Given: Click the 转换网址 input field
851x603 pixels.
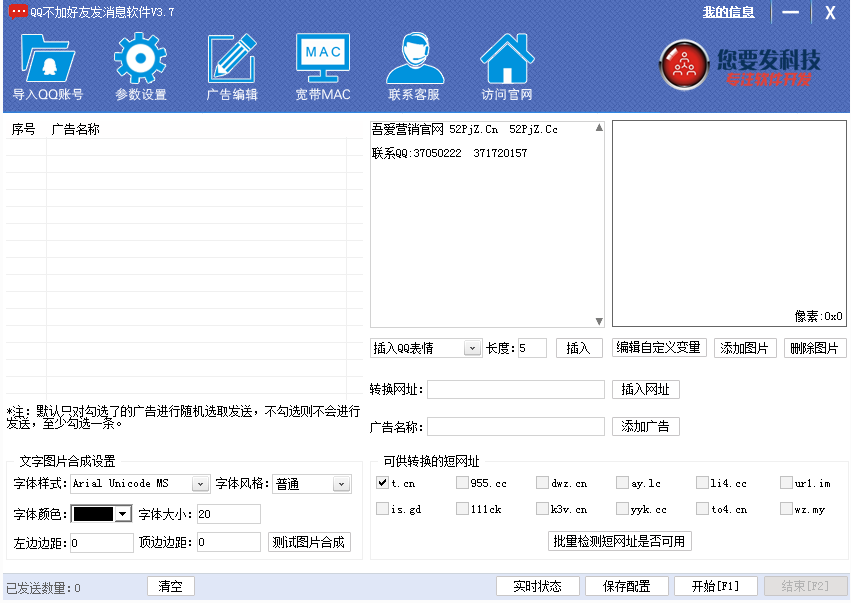Looking at the screenshot, I should (515, 390).
